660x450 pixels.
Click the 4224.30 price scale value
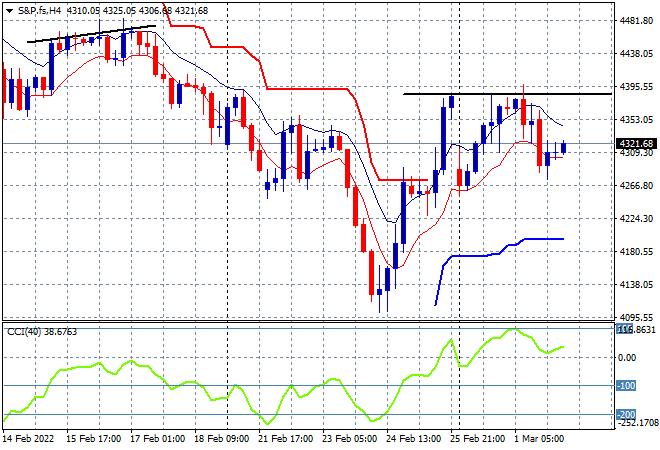tap(636, 218)
